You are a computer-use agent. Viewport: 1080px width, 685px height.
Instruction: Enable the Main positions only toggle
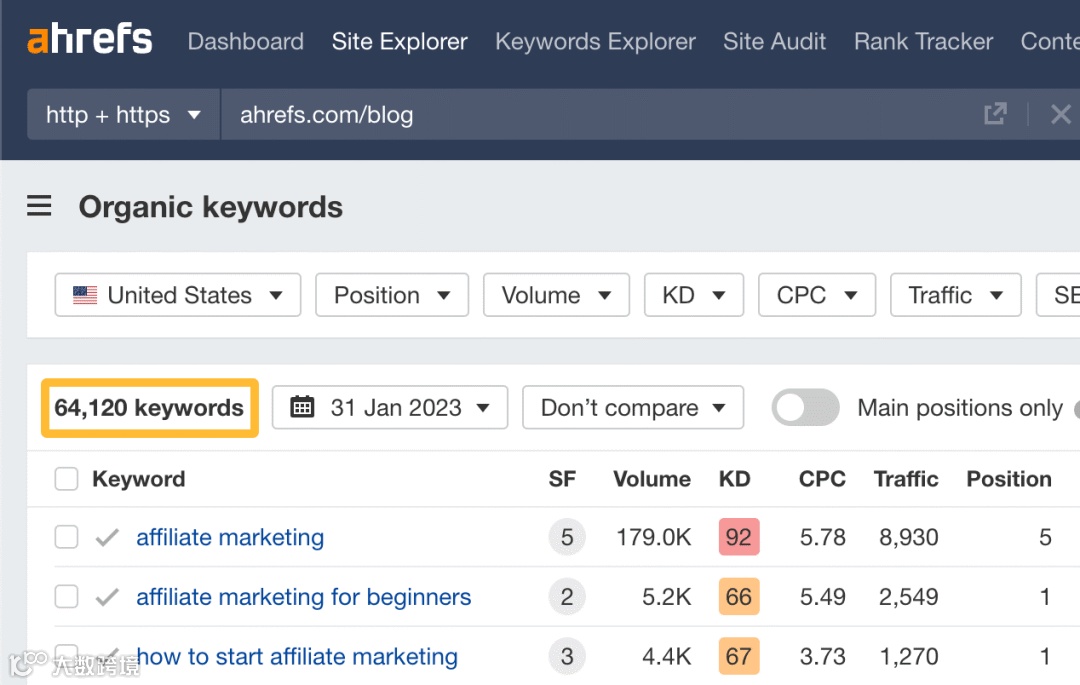click(805, 407)
